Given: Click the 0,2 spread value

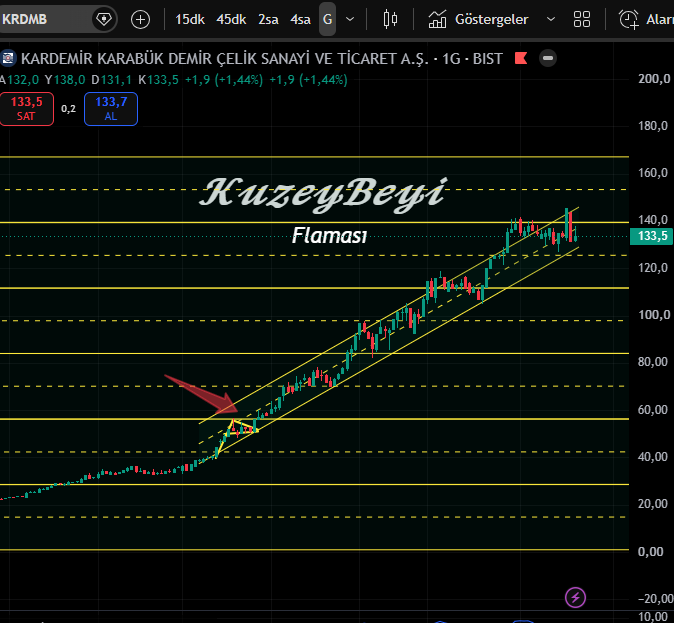Looking at the screenshot, I should tap(68, 109).
